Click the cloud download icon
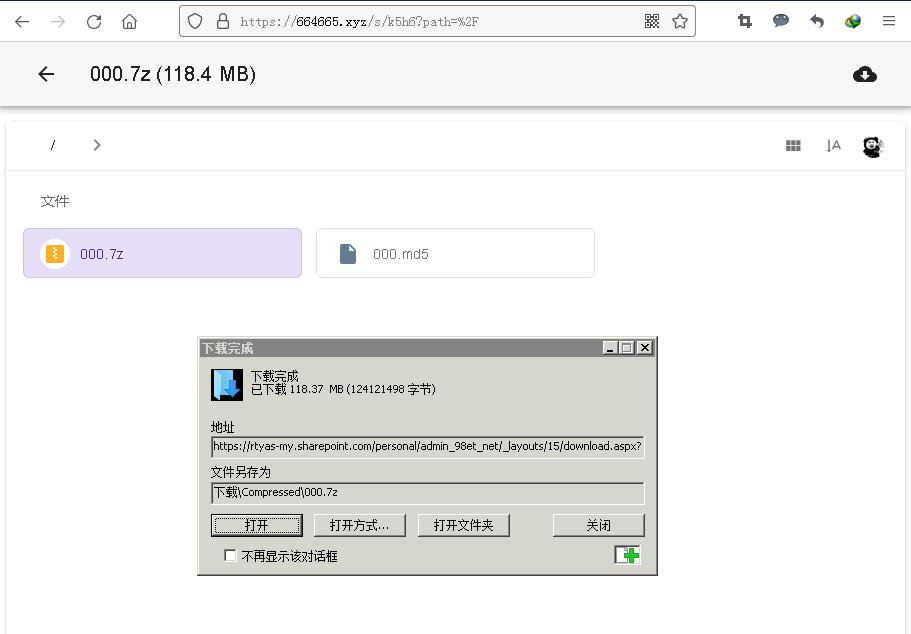This screenshot has height=634, width=911. (x=865, y=75)
